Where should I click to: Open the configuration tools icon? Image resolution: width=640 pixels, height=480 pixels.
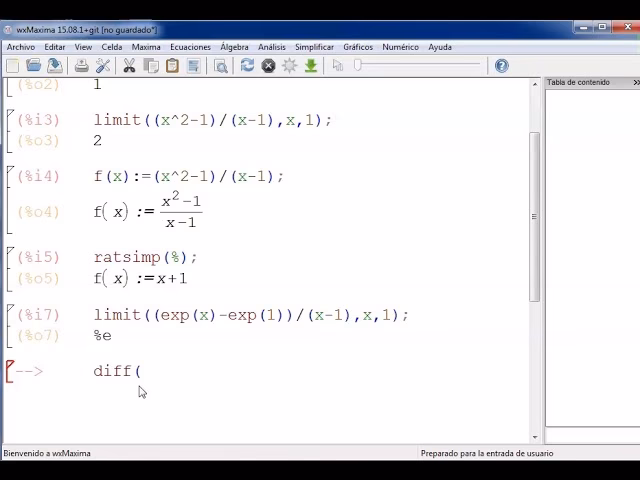[103, 66]
